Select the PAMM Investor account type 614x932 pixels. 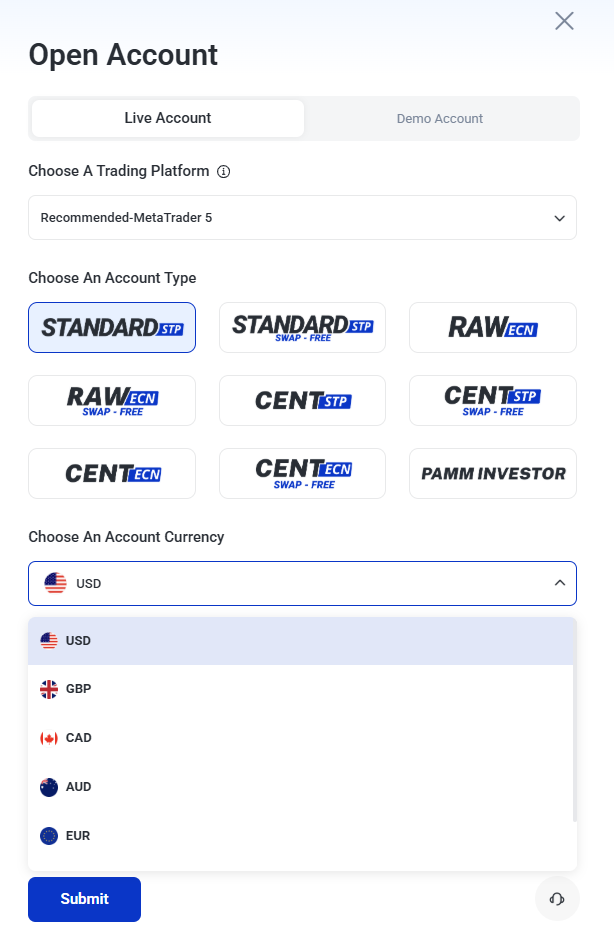pyautogui.click(x=493, y=474)
